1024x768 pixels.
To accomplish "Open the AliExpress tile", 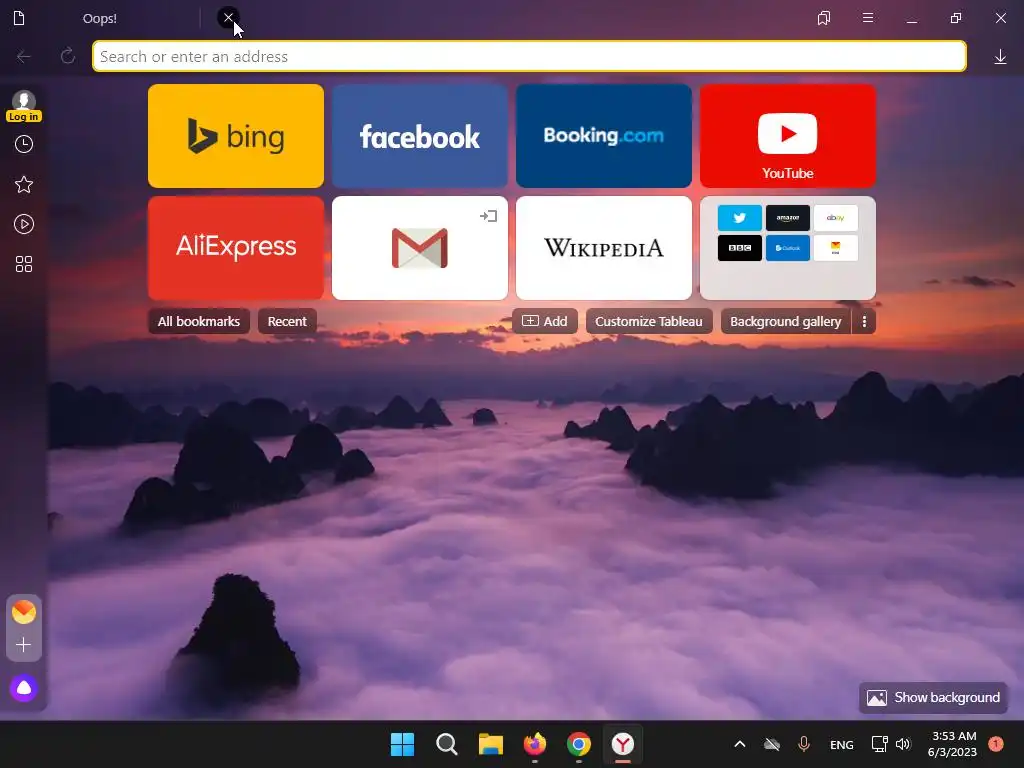I will (236, 248).
